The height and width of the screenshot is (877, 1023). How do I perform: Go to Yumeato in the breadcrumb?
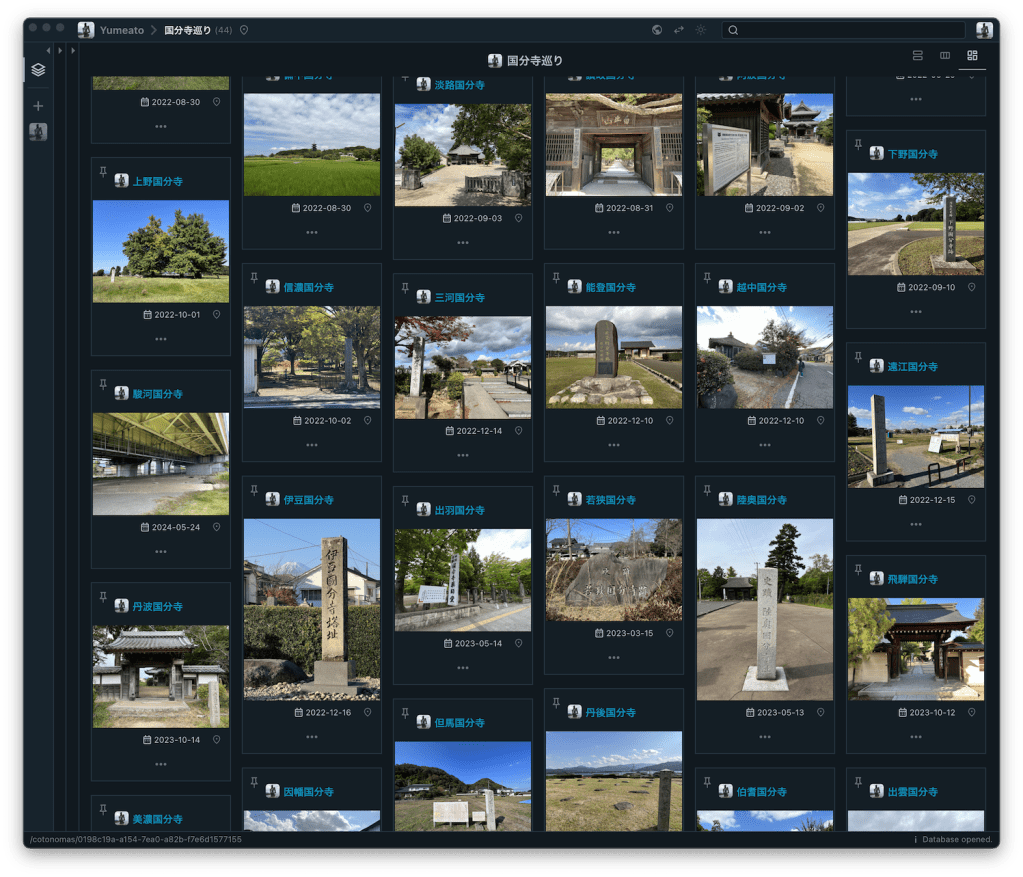coord(121,30)
